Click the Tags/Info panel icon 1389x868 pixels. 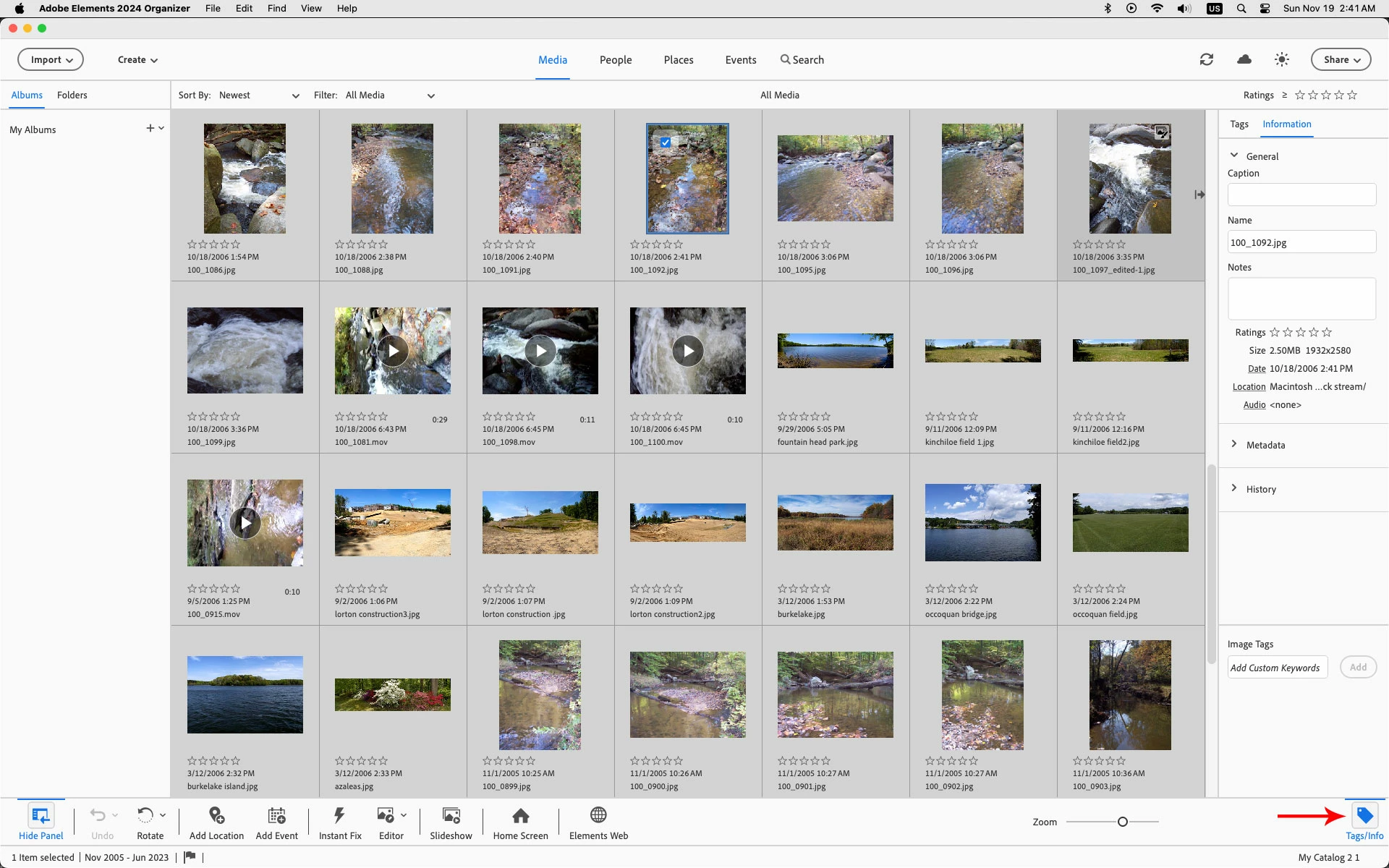1364,816
